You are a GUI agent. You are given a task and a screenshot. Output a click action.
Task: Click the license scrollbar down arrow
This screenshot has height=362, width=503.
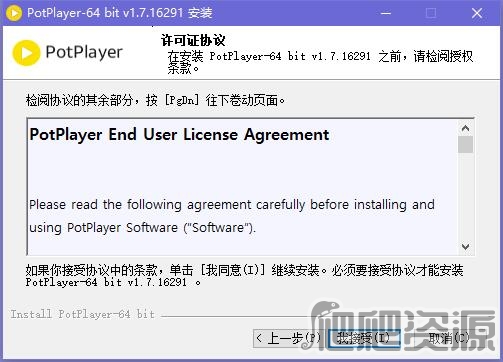465,247
